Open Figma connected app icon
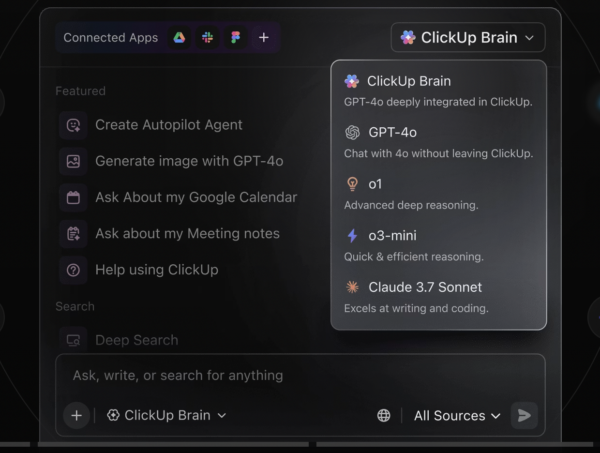Viewport: 600px width, 453px height. pyautogui.click(x=236, y=37)
